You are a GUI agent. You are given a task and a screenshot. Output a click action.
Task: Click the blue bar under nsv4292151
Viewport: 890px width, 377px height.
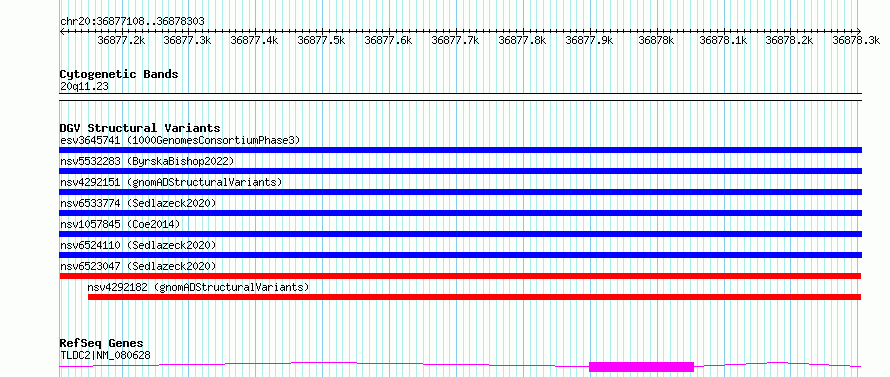click(x=460, y=192)
